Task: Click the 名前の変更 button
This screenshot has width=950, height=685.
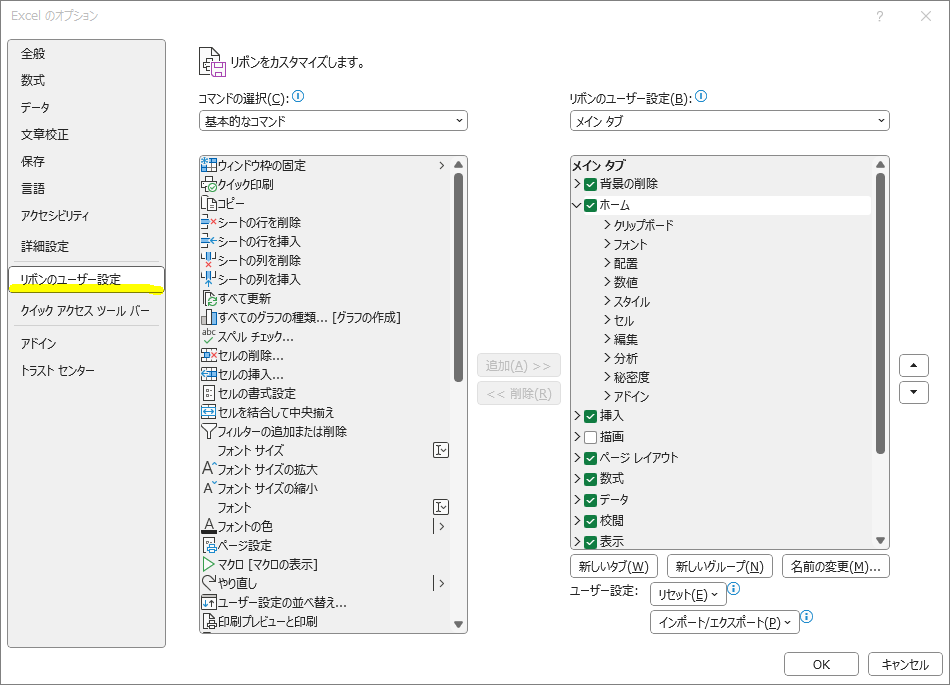Action: pyautogui.click(x=836, y=566)
